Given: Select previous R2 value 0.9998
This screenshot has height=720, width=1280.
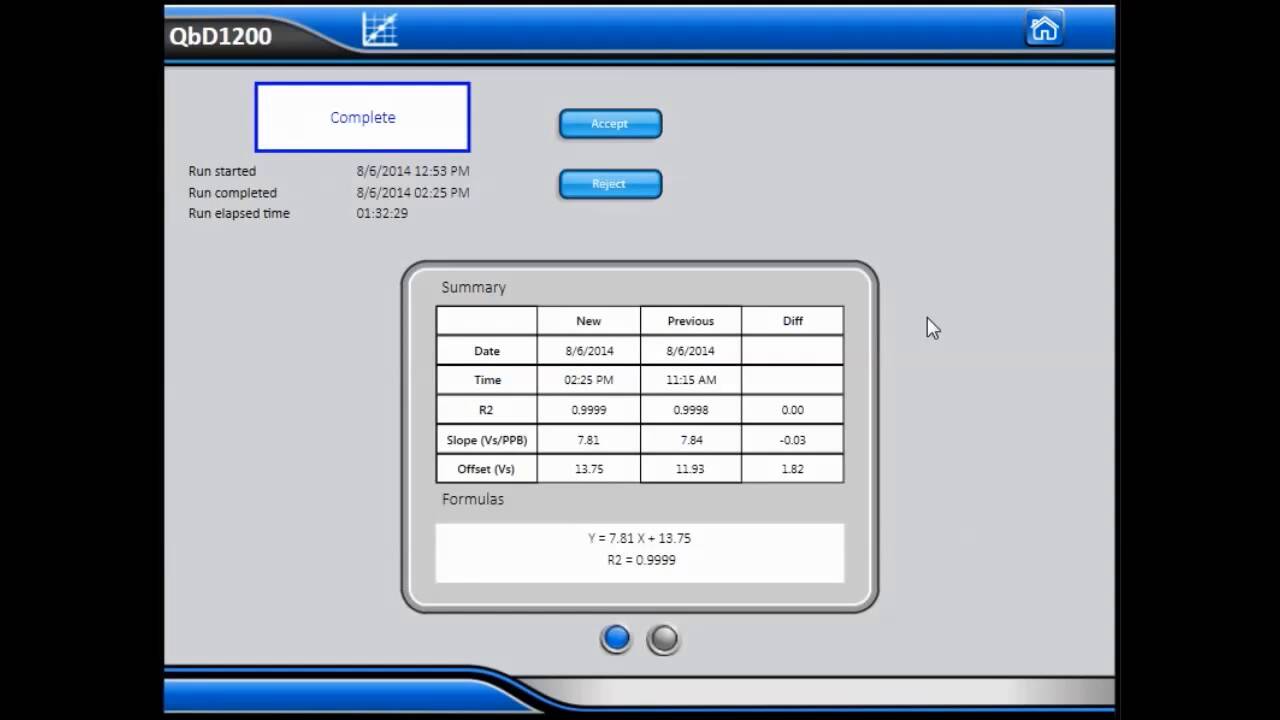Looking at the screenshot, I should click(691, 410).
